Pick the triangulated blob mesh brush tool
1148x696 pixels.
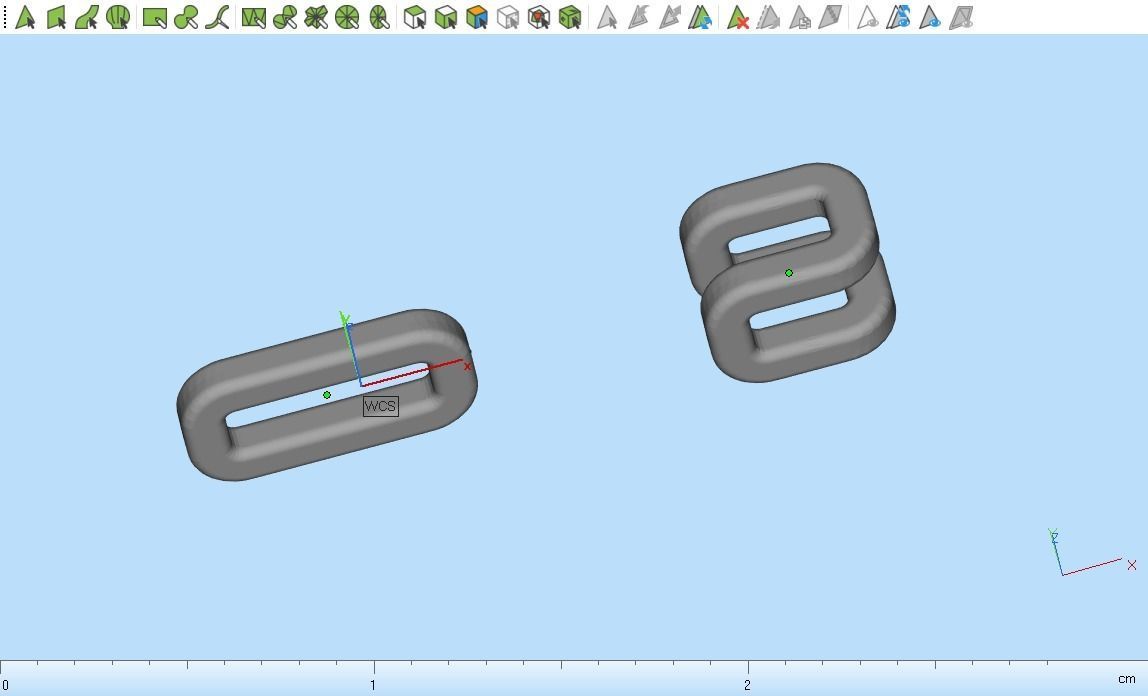coord(285,17)
